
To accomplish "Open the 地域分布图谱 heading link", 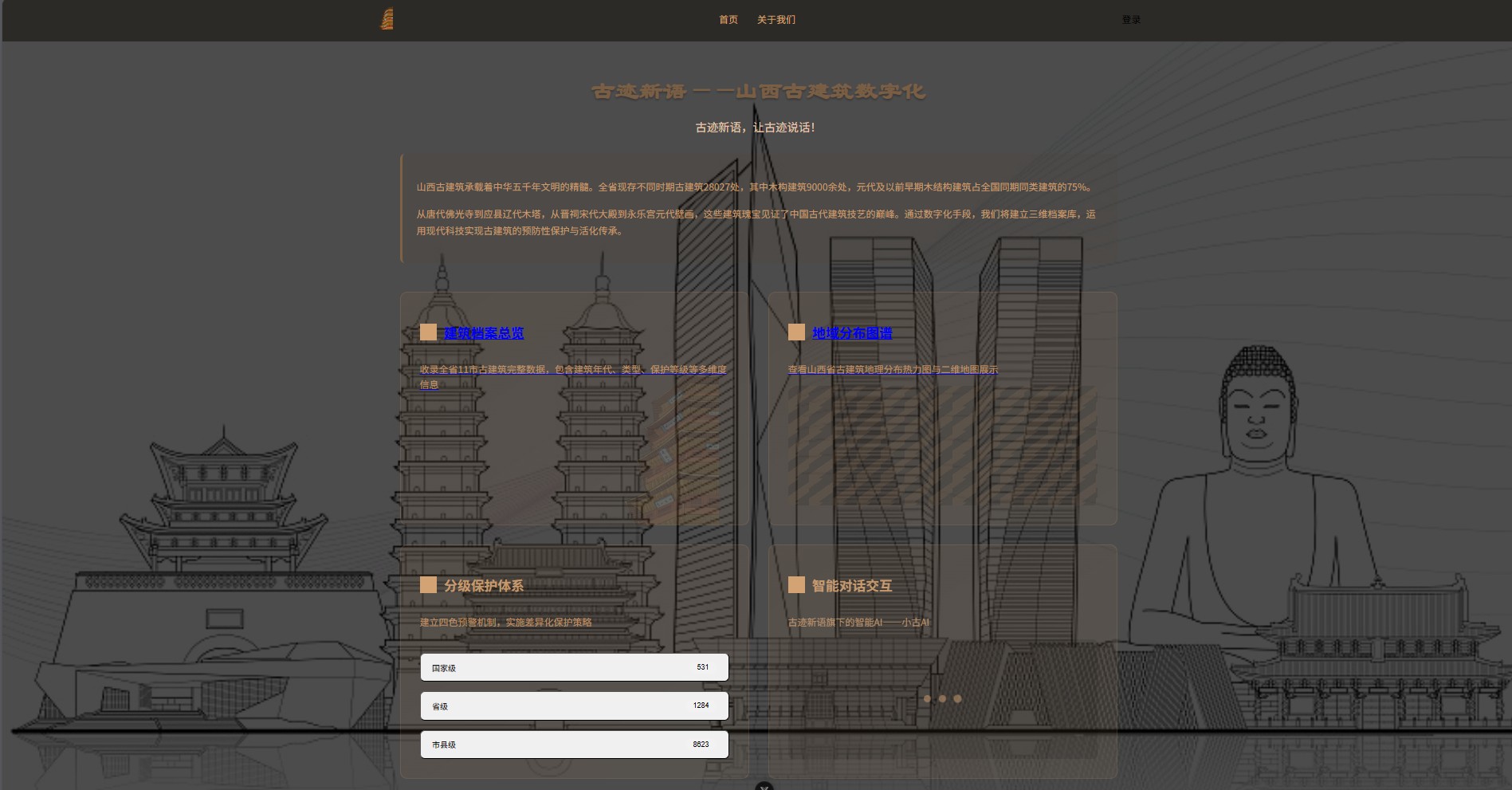I will click(852, 333).
